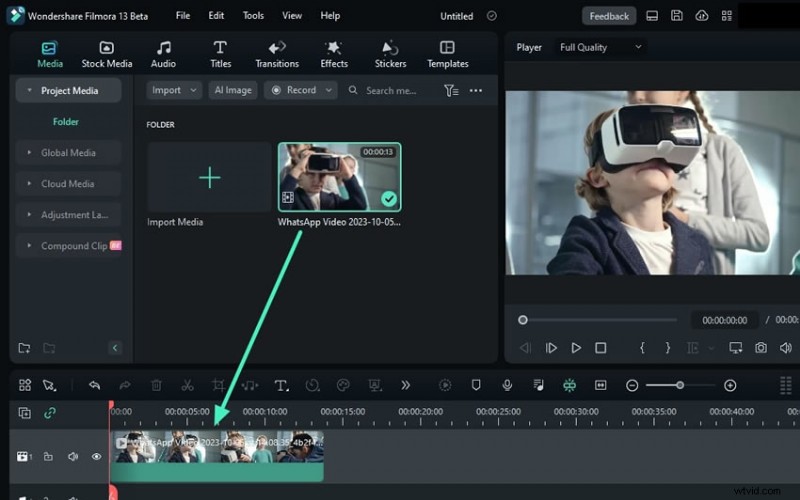This screenshot has height=500, width=800.
Task: Open the more options ellipsis in media panel
Action: [x=476, y=90]
